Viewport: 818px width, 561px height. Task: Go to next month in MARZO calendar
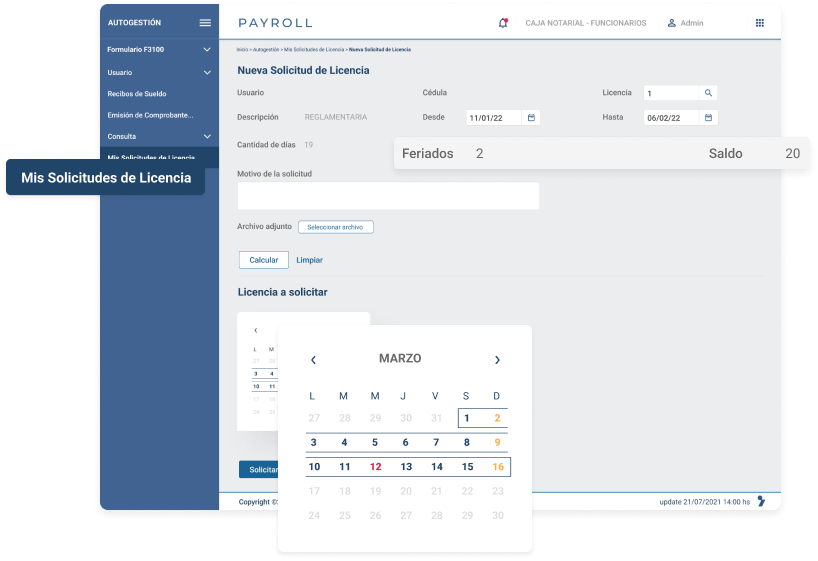coord(497,360)
